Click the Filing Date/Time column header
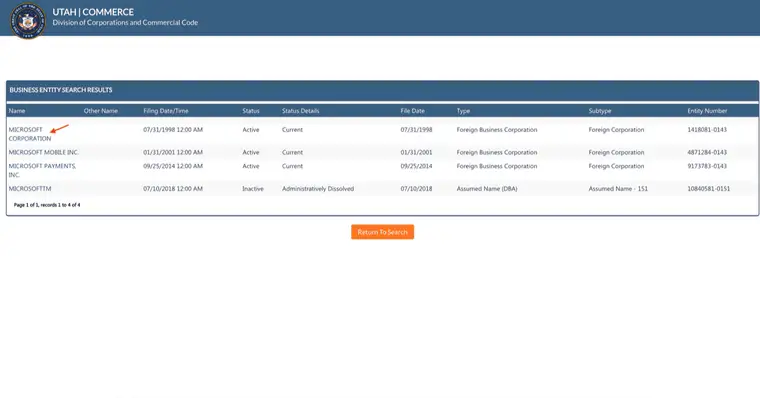The width and height of the screenshot is (760, 398). pos(166,111)
